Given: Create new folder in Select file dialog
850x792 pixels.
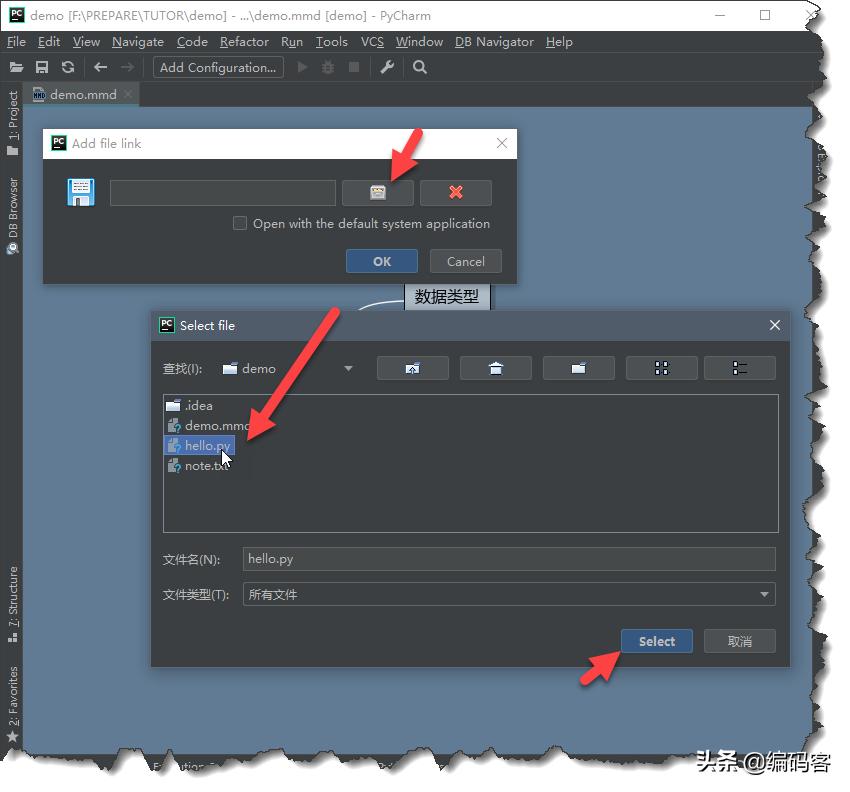Looking at the screenshot, I should [578, 369].
